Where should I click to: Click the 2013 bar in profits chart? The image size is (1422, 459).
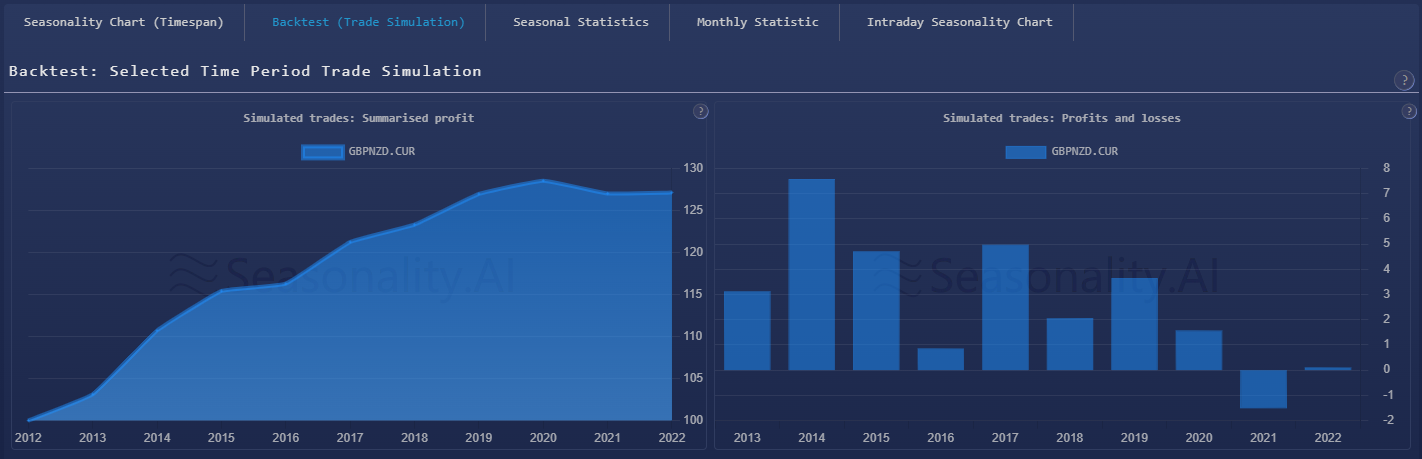[x=747, y=330]
